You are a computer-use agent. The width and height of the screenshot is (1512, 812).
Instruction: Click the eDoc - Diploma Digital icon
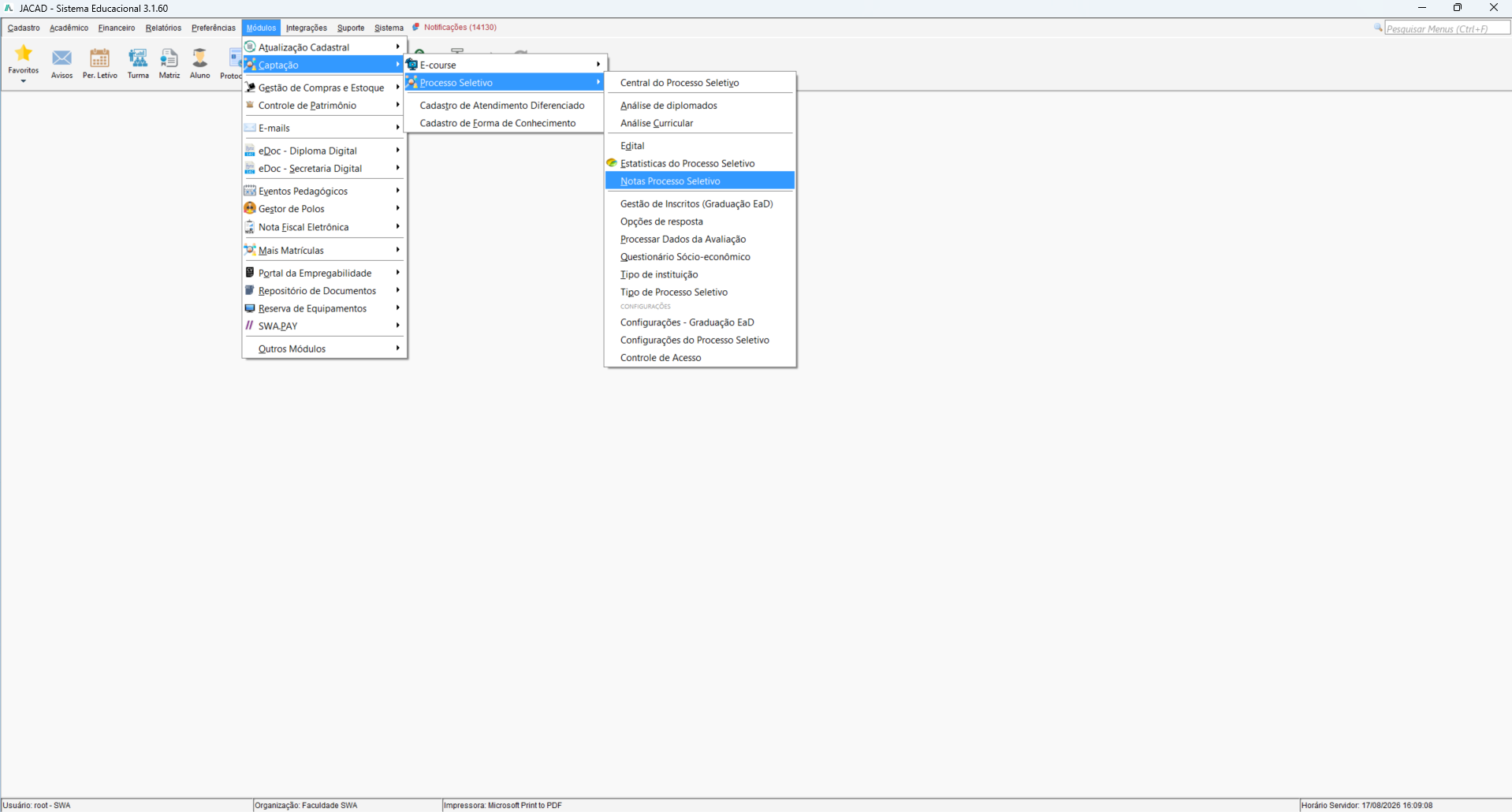(250, 151)
